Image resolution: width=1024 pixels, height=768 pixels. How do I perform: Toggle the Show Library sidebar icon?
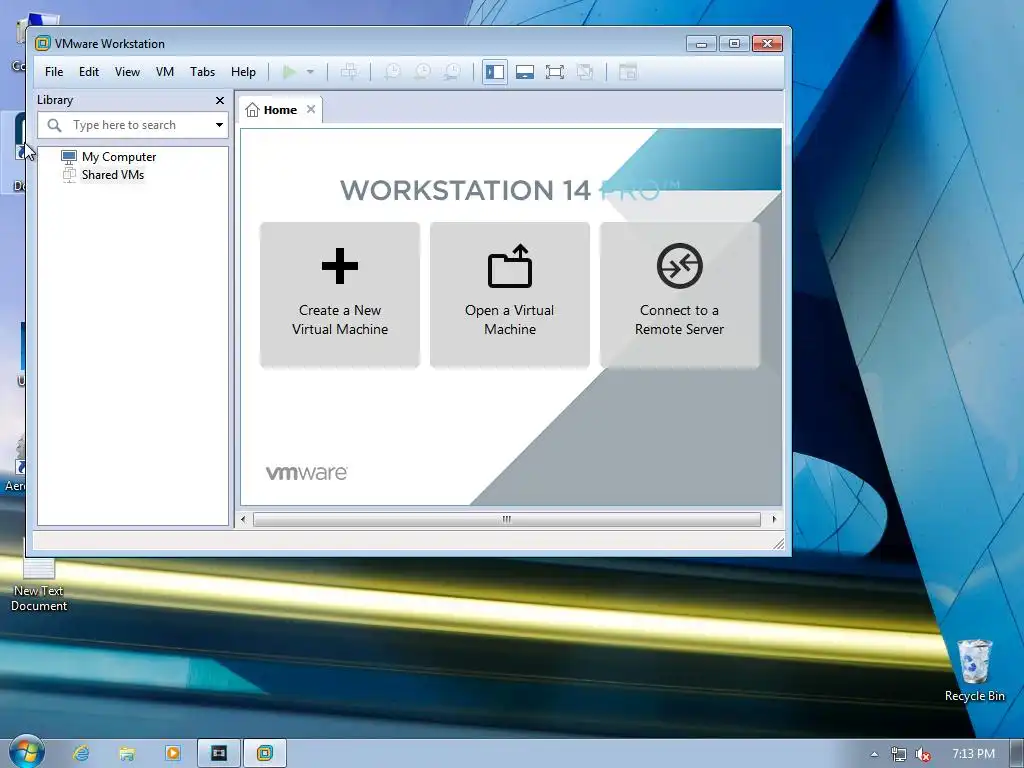coord(495,72)
